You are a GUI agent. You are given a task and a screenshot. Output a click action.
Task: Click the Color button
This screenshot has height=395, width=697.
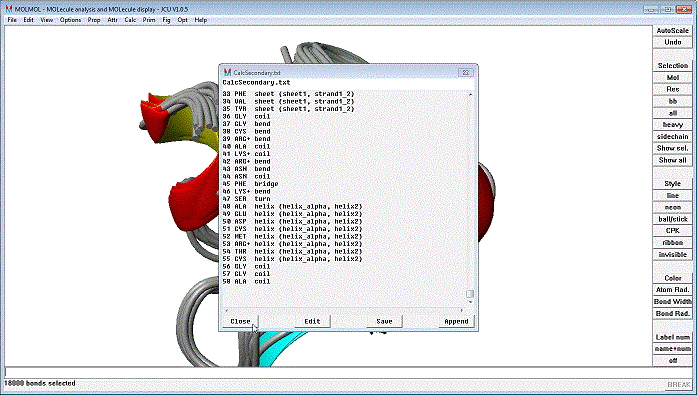point(673,278)
